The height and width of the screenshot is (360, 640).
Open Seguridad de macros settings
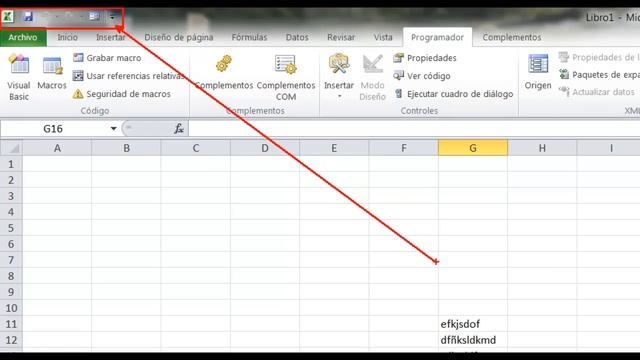coord(122,94)
